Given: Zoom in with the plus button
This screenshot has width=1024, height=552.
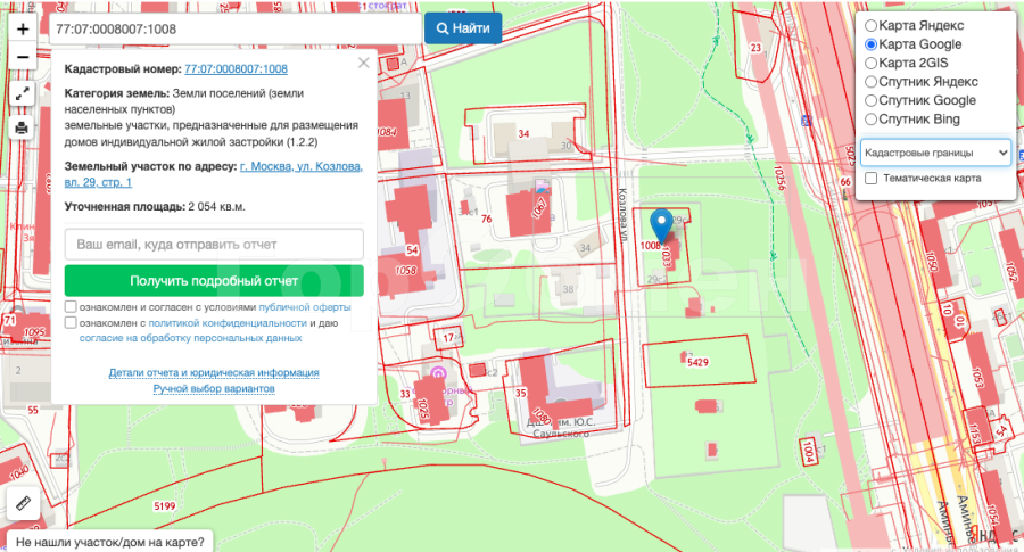Looking at the screenshot, I should pyautogui.click(x=22, y=29).
